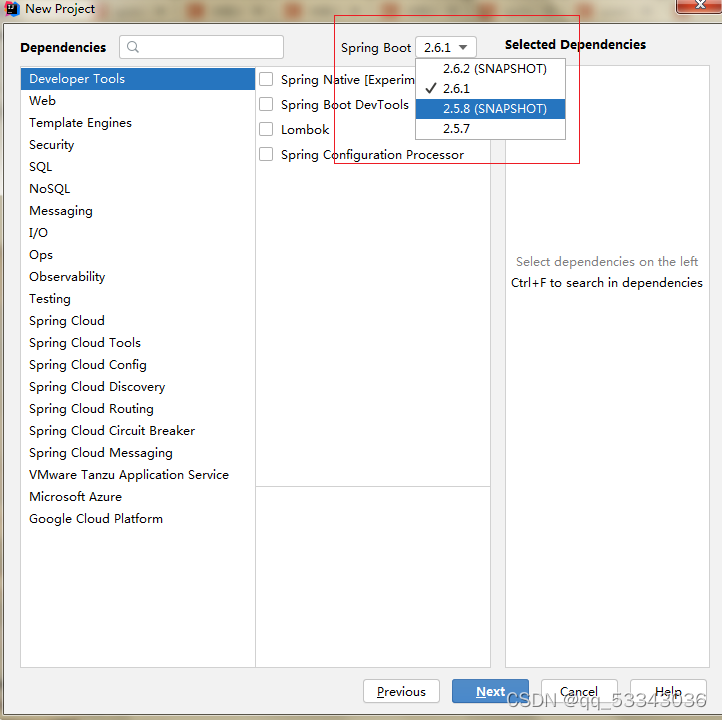Enable Spring Native checkbox
Image resolution: width=722 pixels, height=720 pixels.
pyautogui.click(x=266, y=79)
